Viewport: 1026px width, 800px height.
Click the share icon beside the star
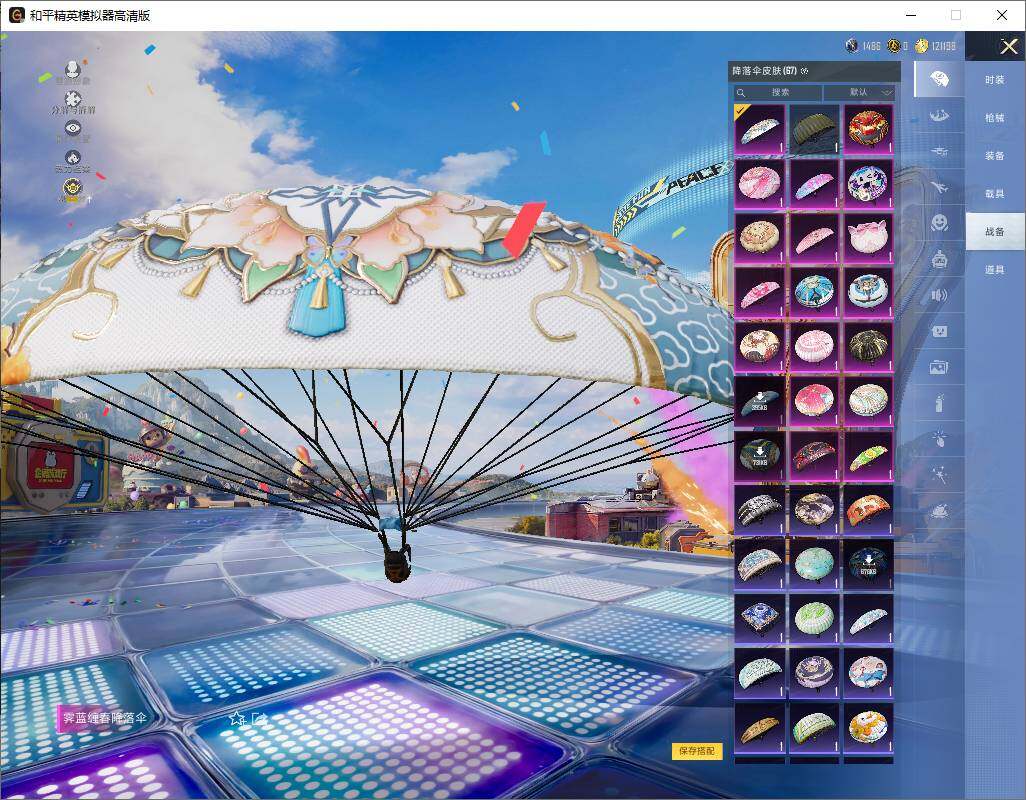click(259, 718)
